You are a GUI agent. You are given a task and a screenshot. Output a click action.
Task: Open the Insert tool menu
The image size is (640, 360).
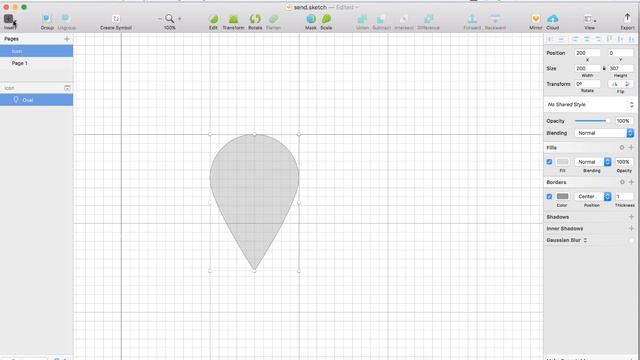tap(9, 19)
